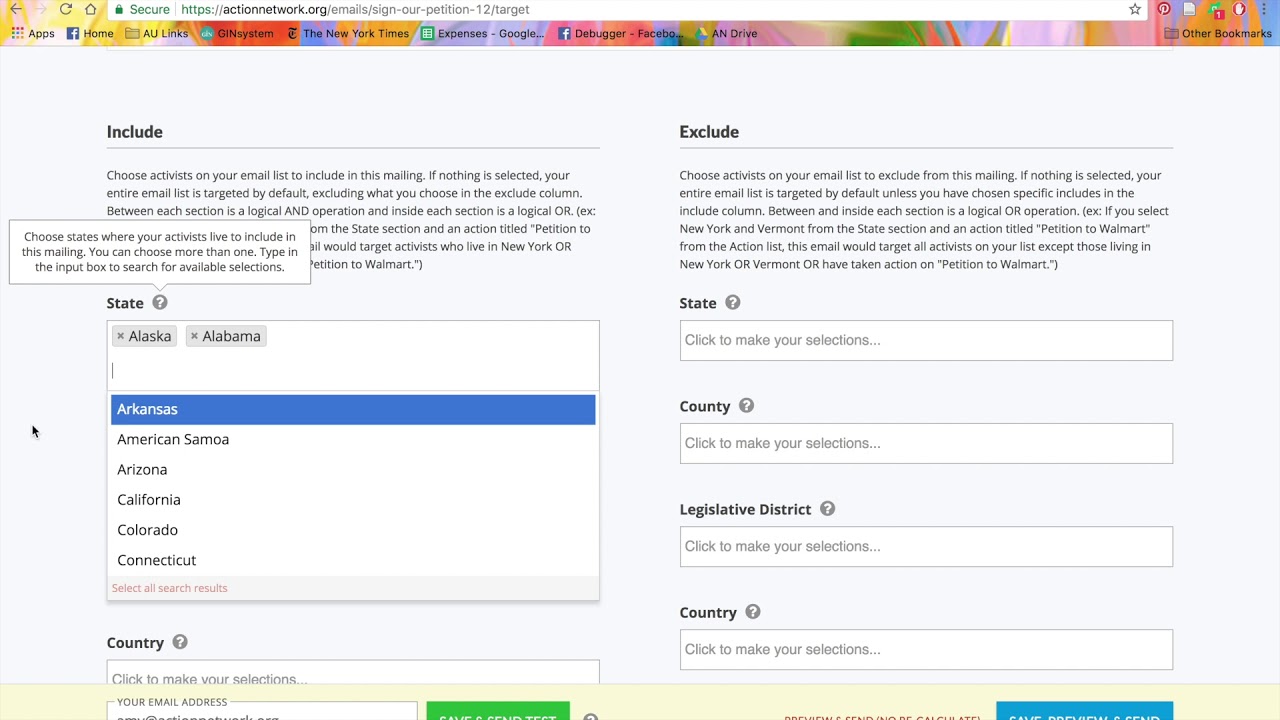Click the Your Email Address field
Image resolution: width=1280 pixels, height=720 pixels.
coord(262,712)
